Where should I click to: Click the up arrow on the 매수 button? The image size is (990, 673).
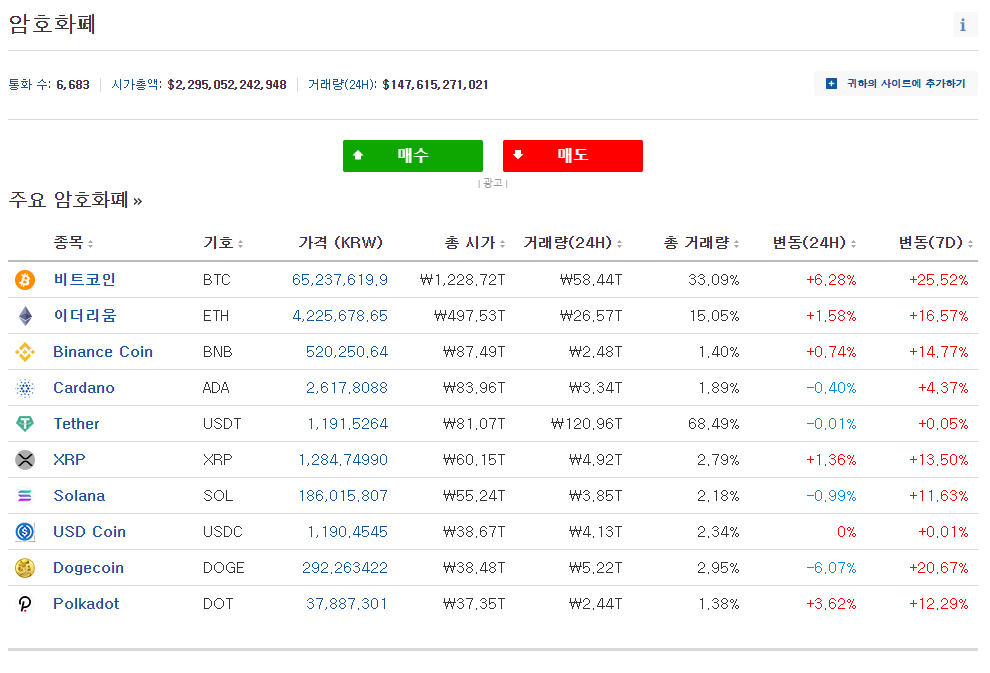[358, 155]
